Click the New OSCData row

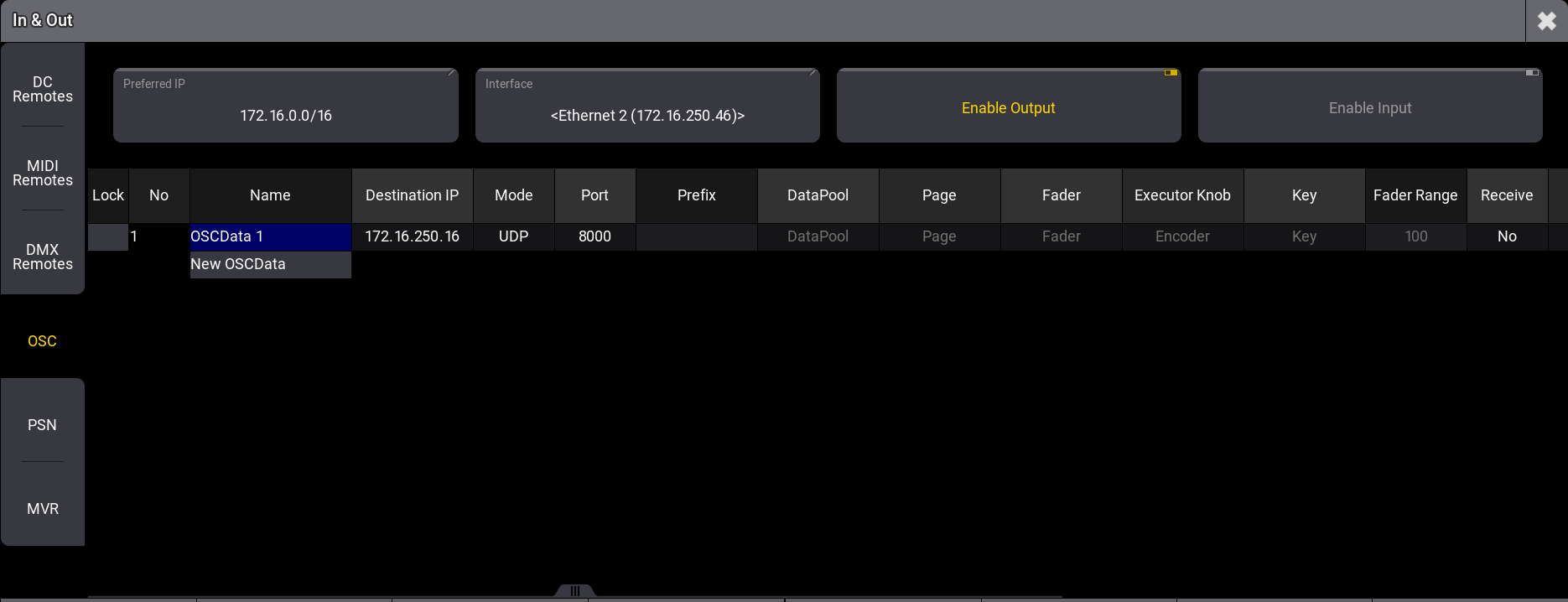[270, 265]
